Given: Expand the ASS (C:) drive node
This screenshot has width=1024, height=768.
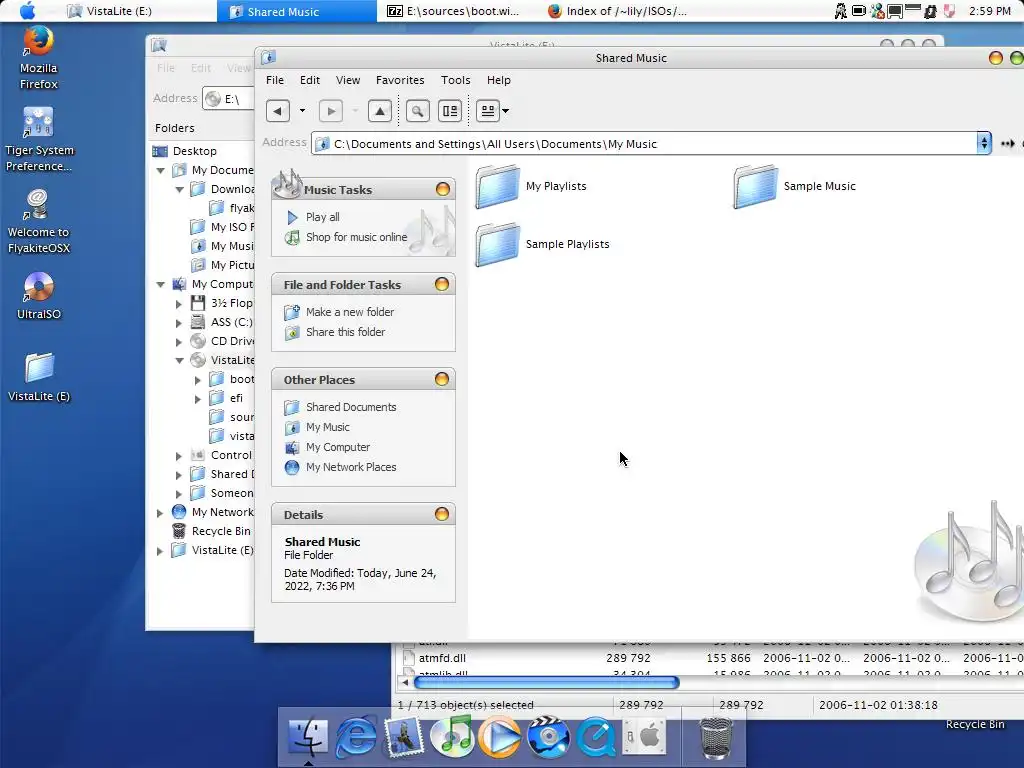Looking at the screenshot, I should coord(178,323).
